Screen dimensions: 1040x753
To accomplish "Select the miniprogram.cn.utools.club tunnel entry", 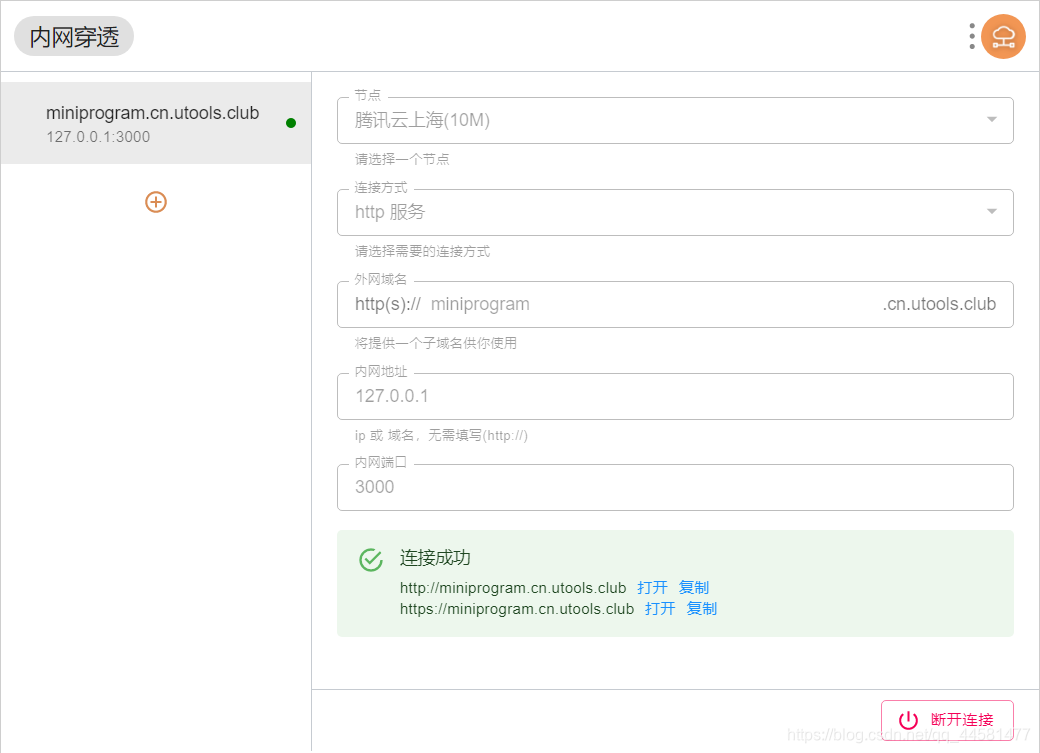I will click(x=155, y=122).
